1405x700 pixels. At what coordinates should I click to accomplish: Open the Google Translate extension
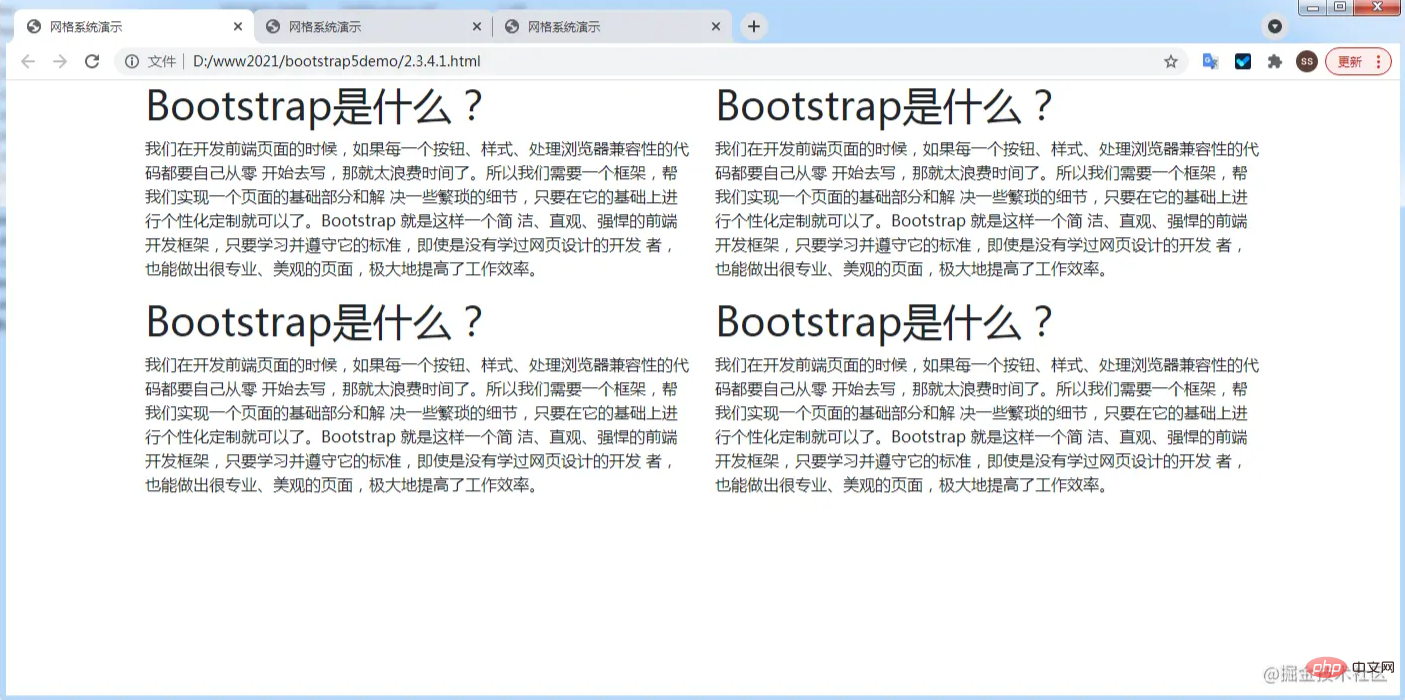pyautogui.click(x=1210, y=62)
